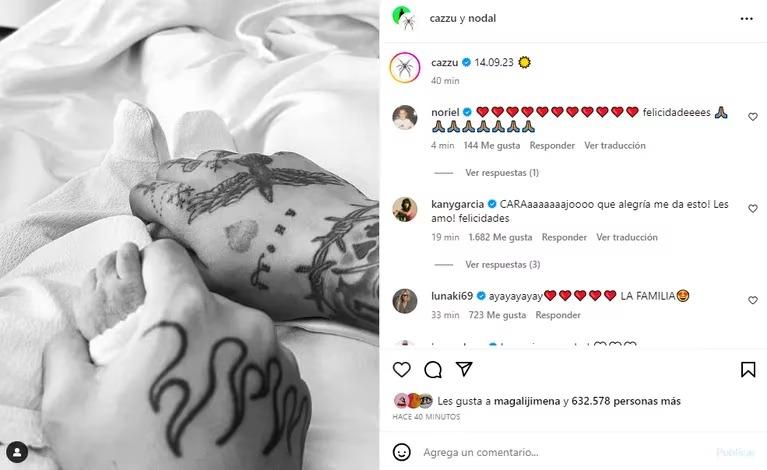Open the kanygarcia username link
767x470 pixels.
(457, 204)
